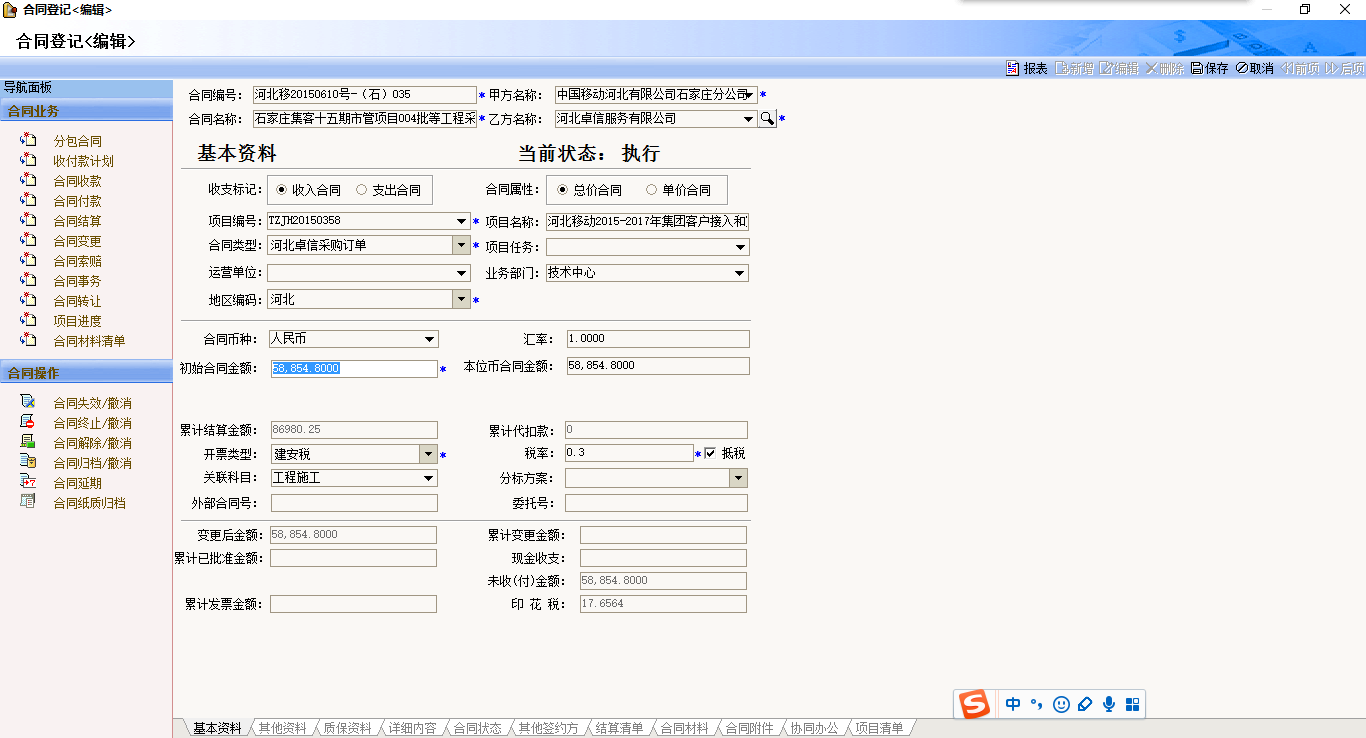This screenshot has width=1366, height=738.
Task: Click 合同名称 input field
Action: [364, 119]
